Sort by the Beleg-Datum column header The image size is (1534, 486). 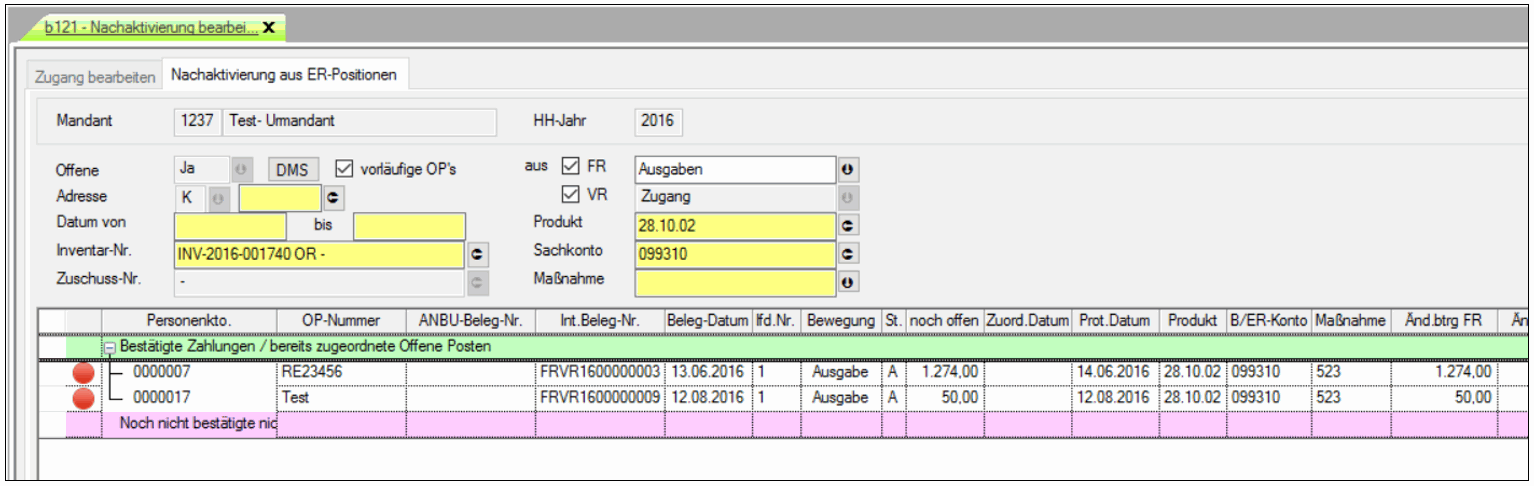click(707, 320)
